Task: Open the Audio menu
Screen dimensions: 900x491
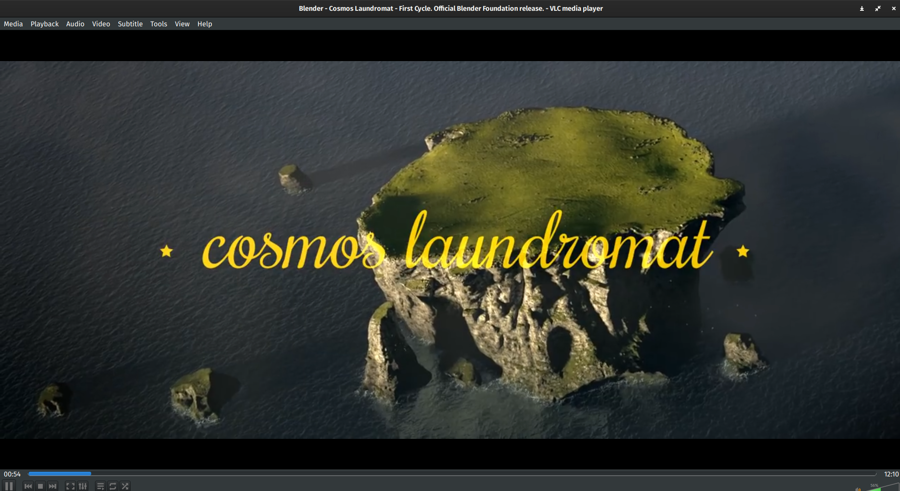Action: coord(75,24)
